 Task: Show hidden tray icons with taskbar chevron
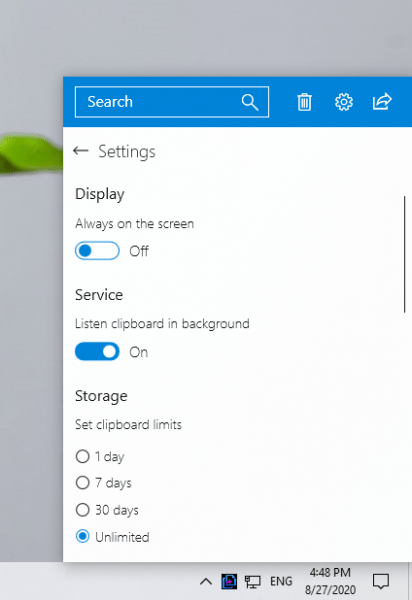[x=206, y=582]
